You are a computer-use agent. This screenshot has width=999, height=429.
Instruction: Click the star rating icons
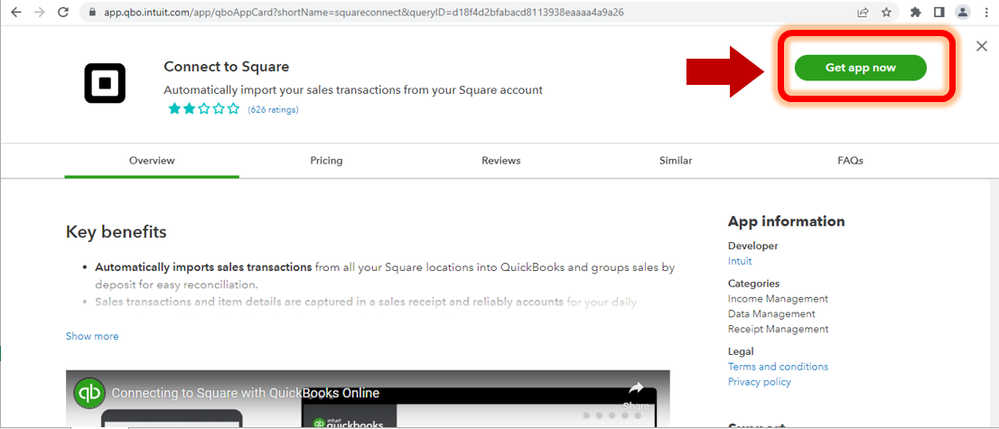pyautogui.click(x=204, y=109)
